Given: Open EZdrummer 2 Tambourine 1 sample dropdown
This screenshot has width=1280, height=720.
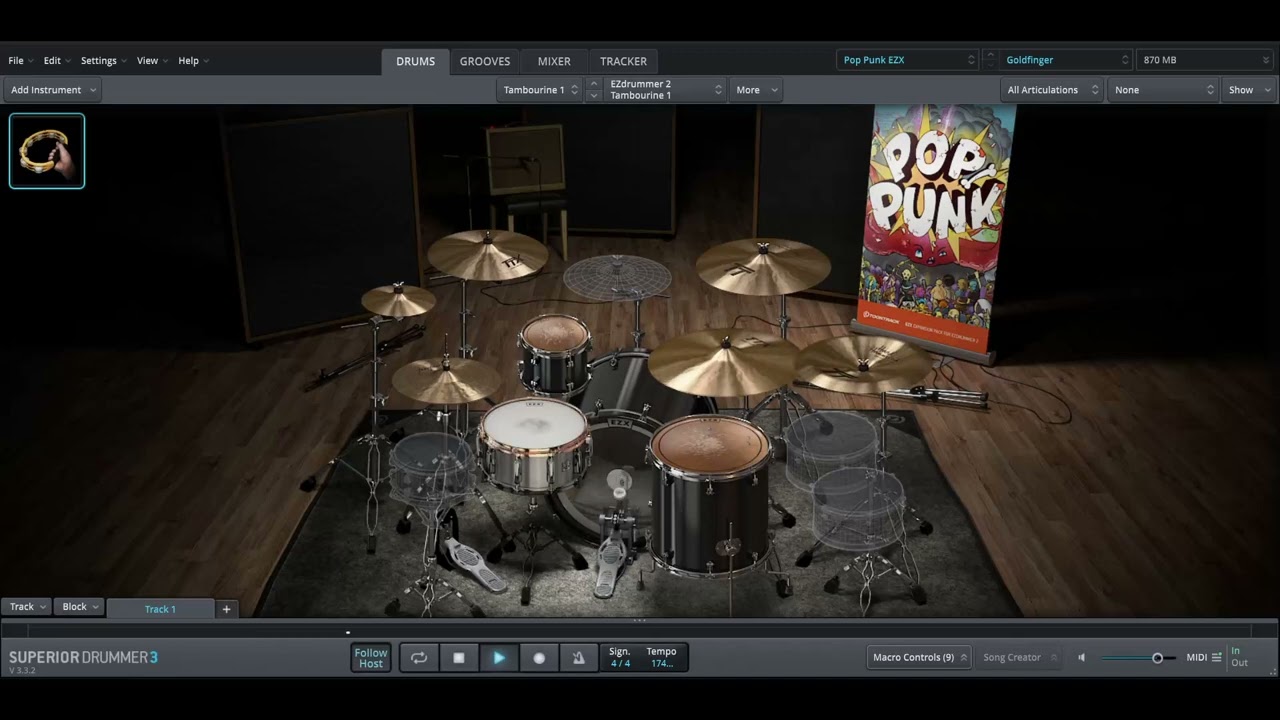Looking at the screenshot, I should coord(665,90).
